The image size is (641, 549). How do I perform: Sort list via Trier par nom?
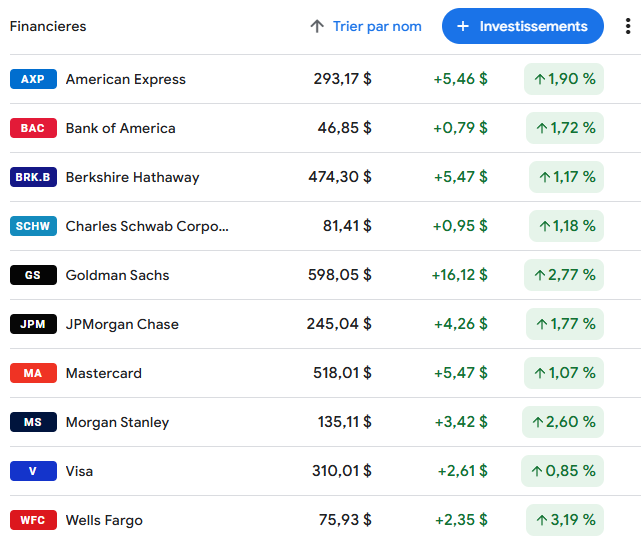377,26
